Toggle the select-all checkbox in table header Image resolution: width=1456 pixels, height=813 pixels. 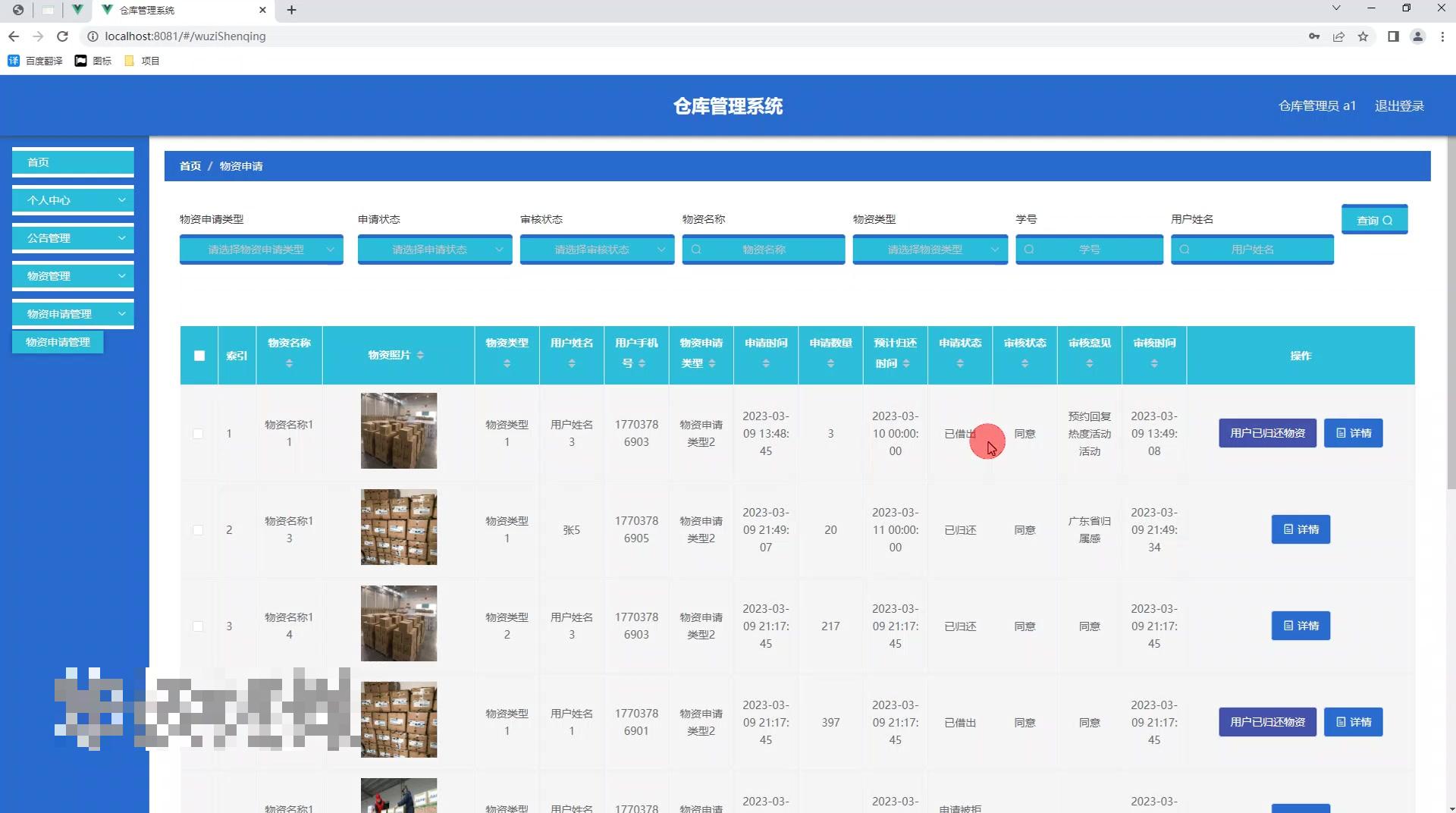(x=198, y=355)
